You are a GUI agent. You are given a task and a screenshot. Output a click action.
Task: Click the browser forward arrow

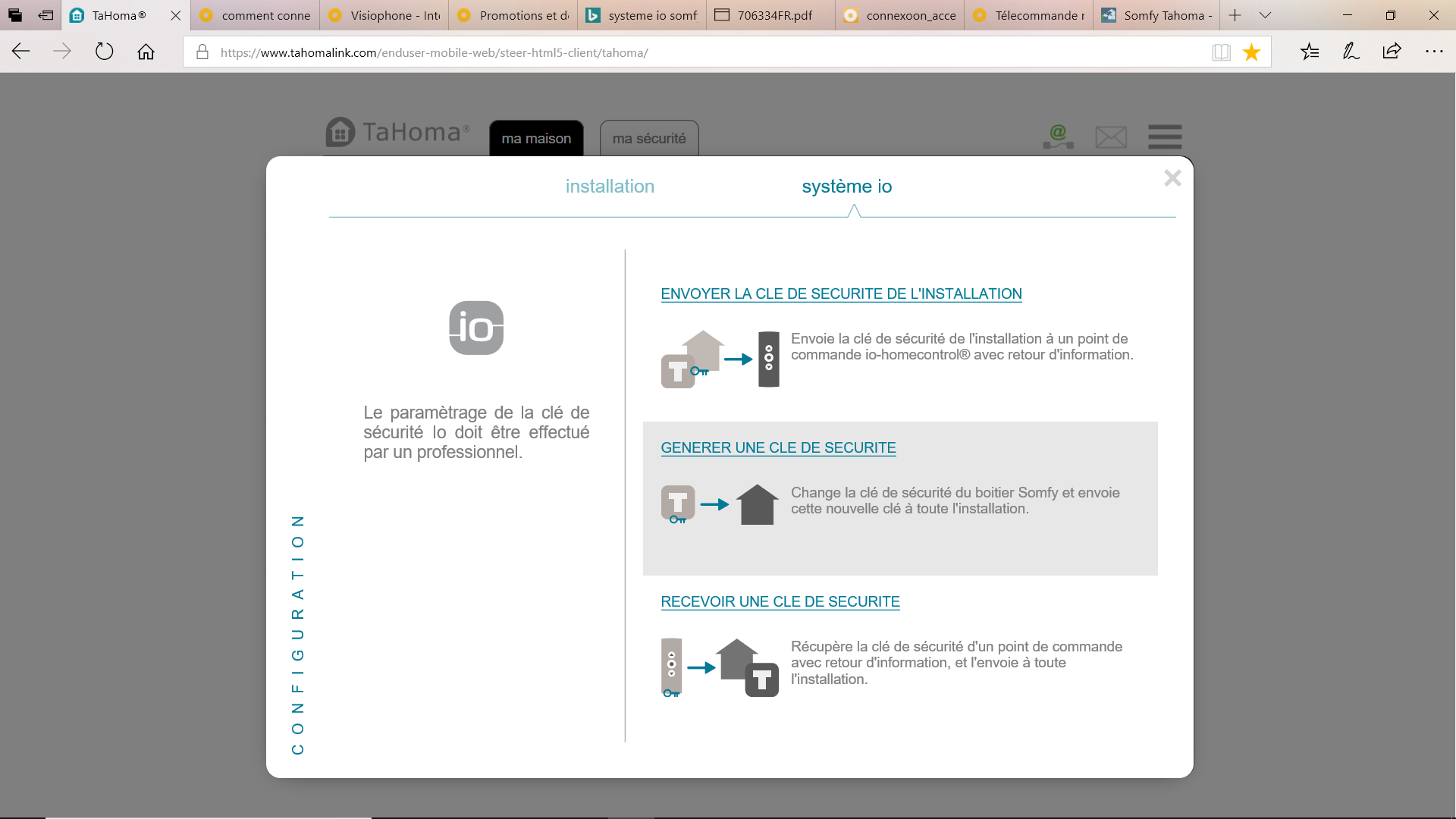click(62, 52)
